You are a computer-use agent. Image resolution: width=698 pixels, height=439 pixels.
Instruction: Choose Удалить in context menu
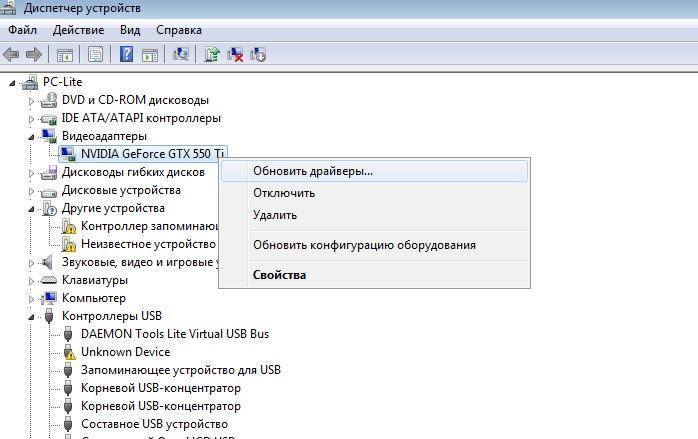coord(374,215)
